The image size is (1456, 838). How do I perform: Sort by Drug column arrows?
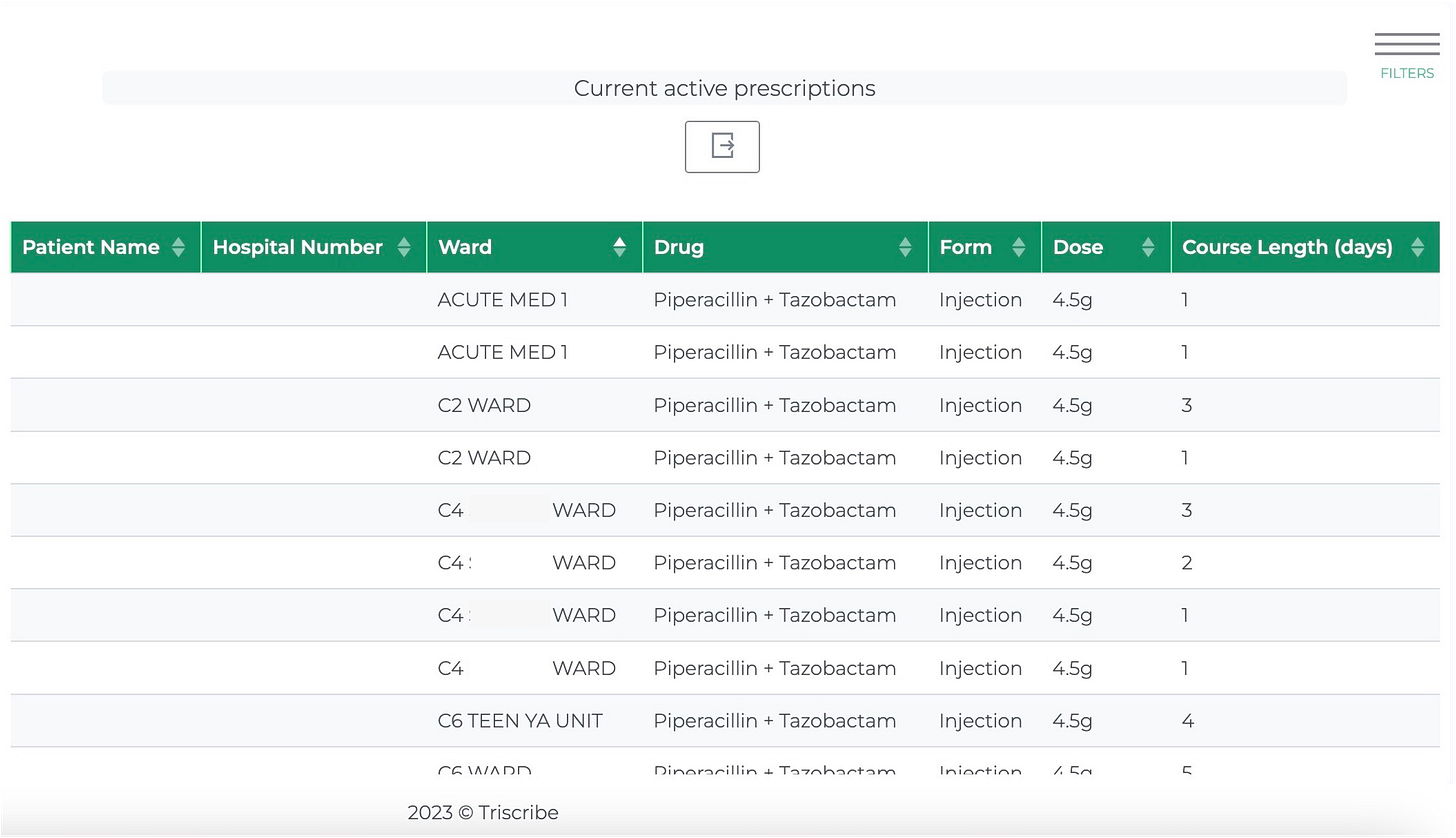905,247
